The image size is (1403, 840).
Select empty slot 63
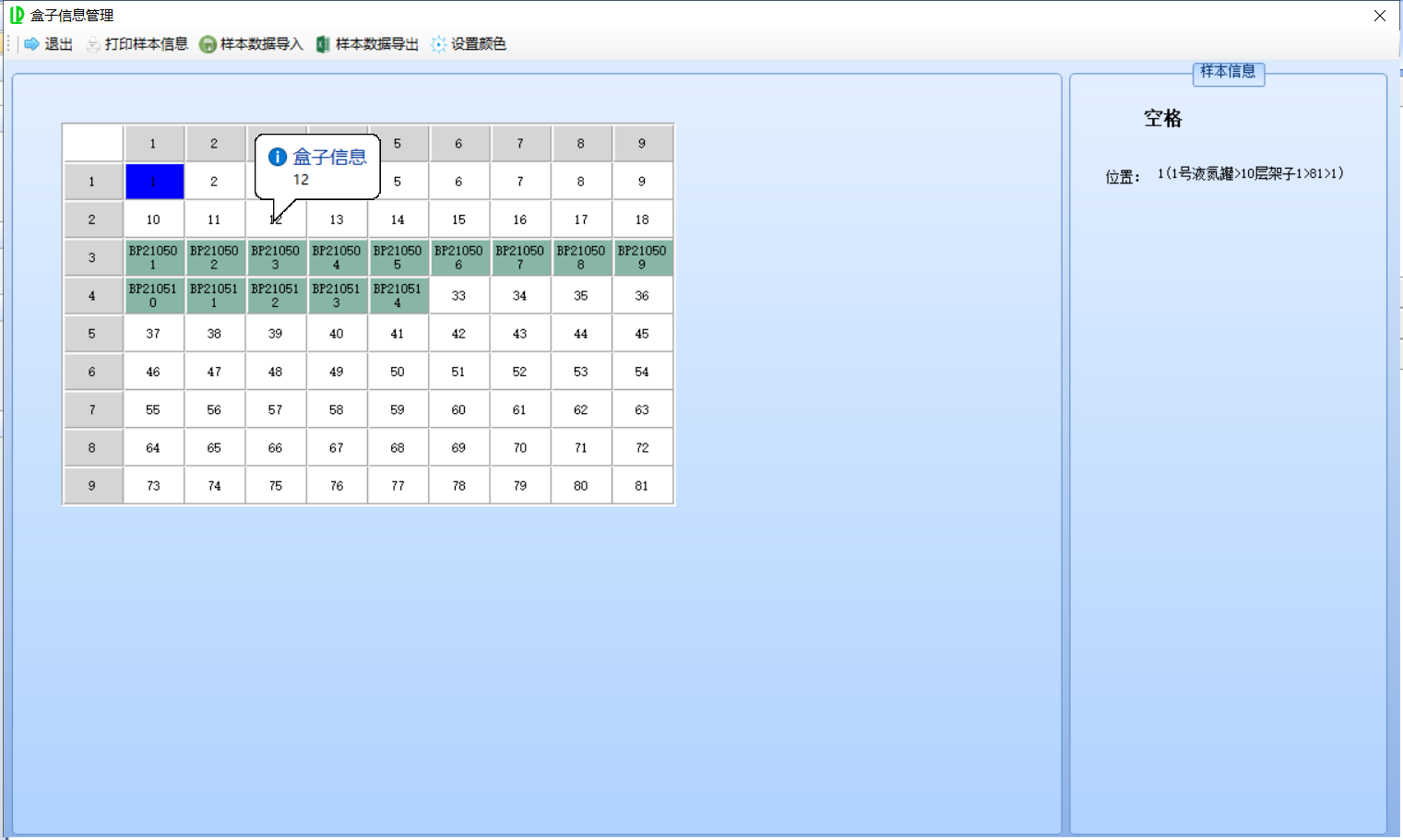pos(643,409)
